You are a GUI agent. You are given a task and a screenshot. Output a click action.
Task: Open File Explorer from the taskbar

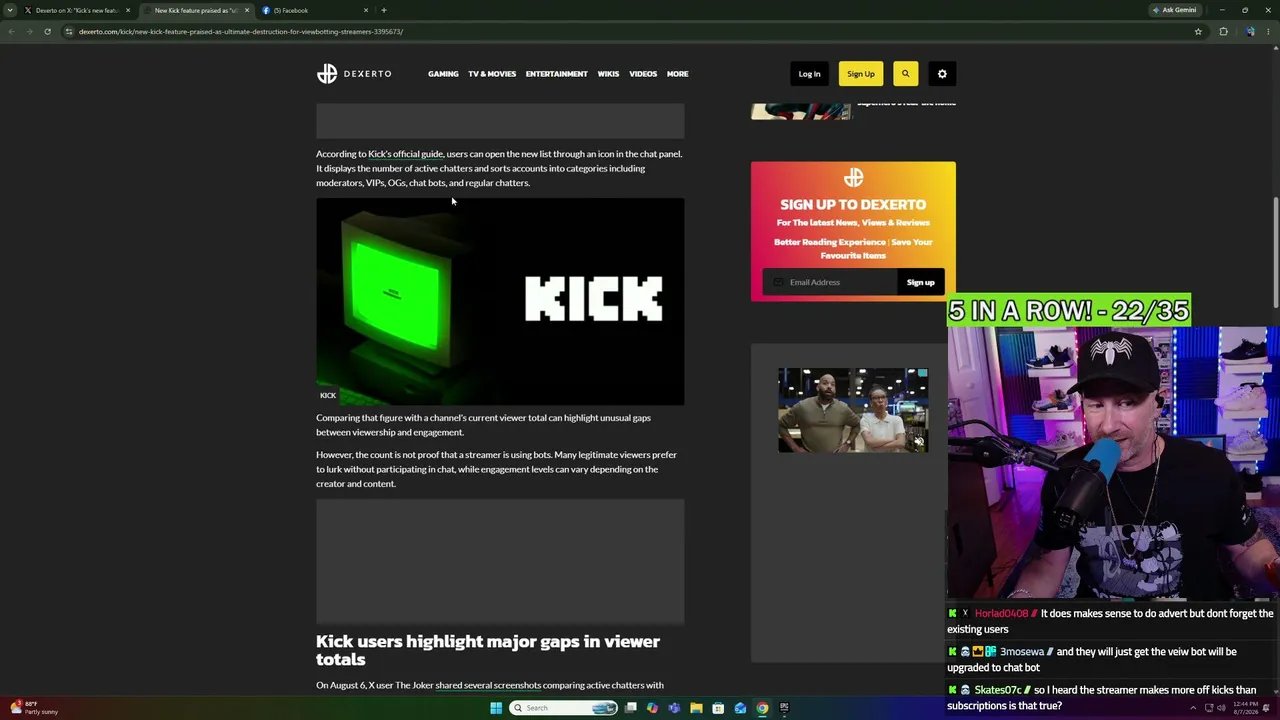(x=696, y=708)
